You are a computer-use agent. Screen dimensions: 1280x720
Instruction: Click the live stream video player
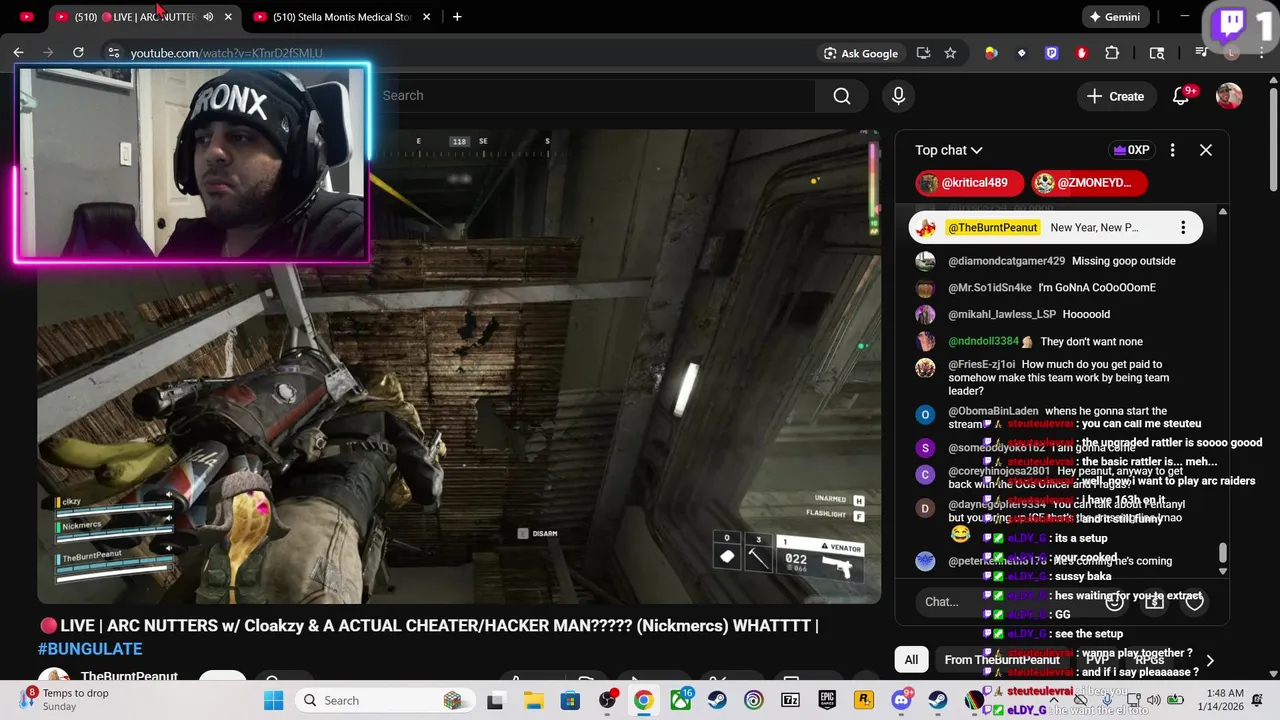pyautogui.click(x=459, y=365)
